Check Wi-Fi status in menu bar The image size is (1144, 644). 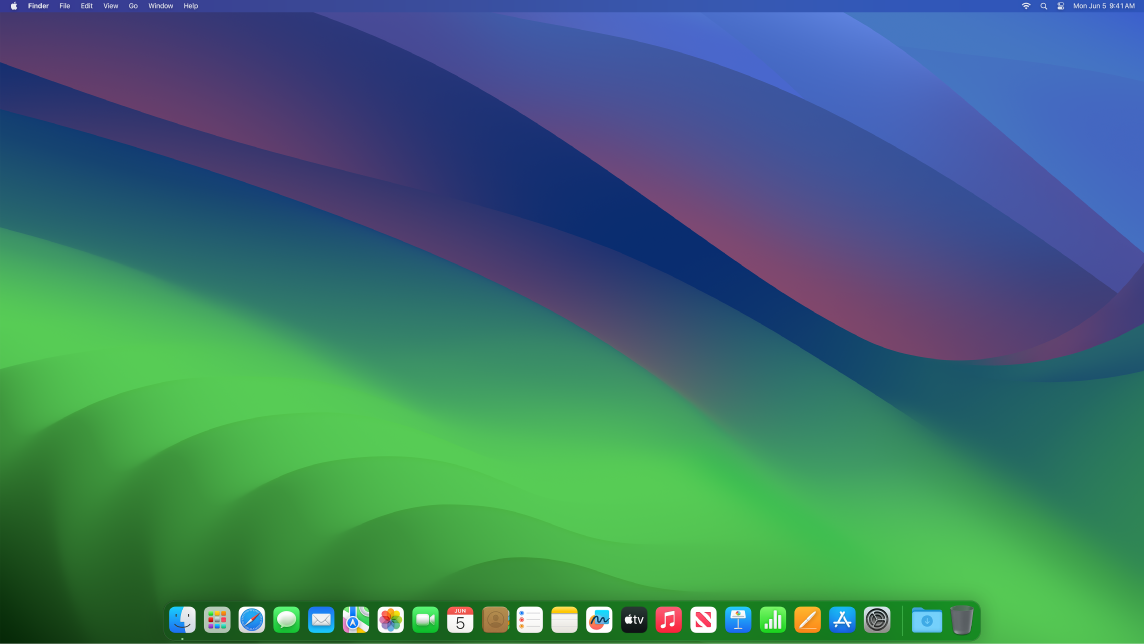(1025, 6)
